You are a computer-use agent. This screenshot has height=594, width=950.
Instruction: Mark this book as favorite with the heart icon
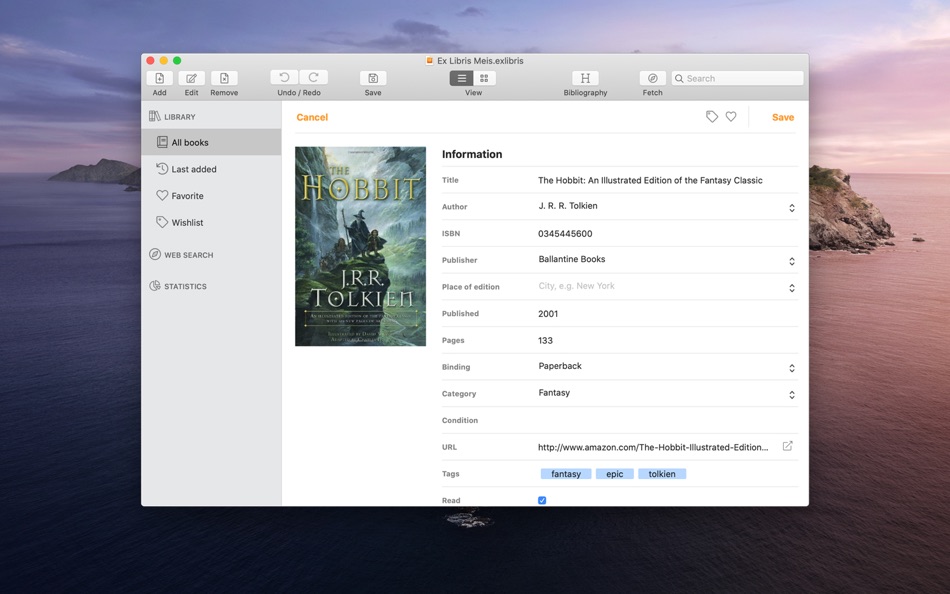click(731, 116)
